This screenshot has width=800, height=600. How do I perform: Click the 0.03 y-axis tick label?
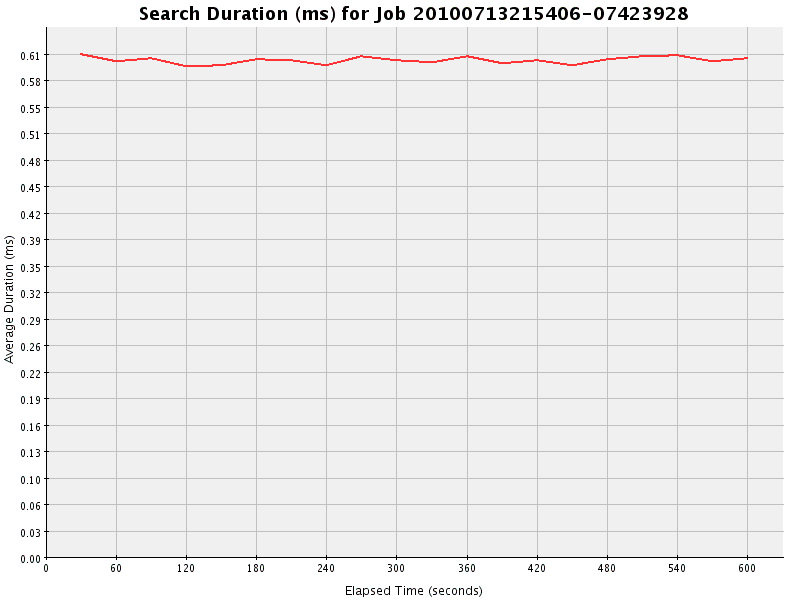point(30,533)
